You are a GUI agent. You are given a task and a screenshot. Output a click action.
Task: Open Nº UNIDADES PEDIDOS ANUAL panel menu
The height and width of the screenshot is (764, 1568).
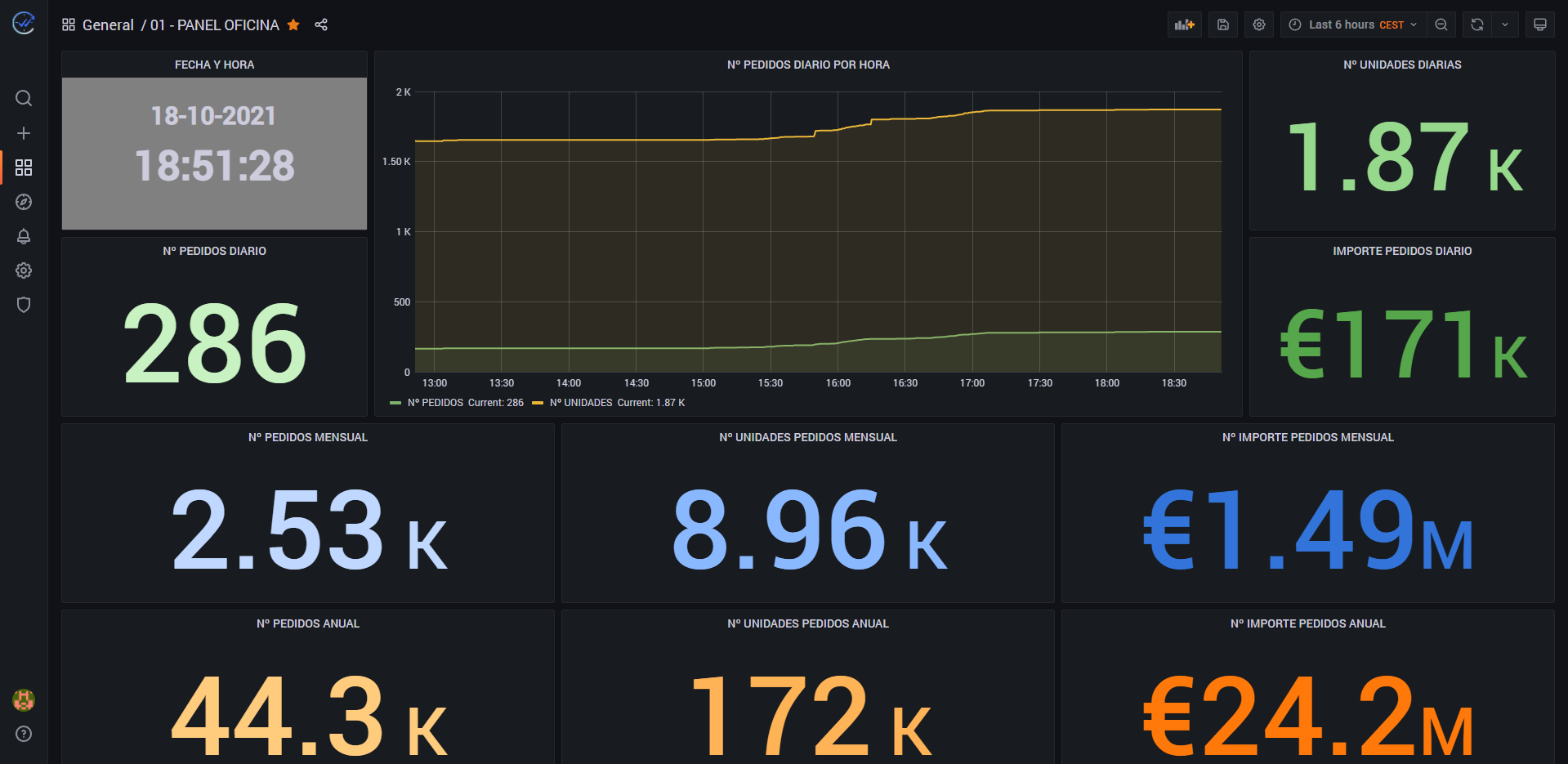pos(808,623)
